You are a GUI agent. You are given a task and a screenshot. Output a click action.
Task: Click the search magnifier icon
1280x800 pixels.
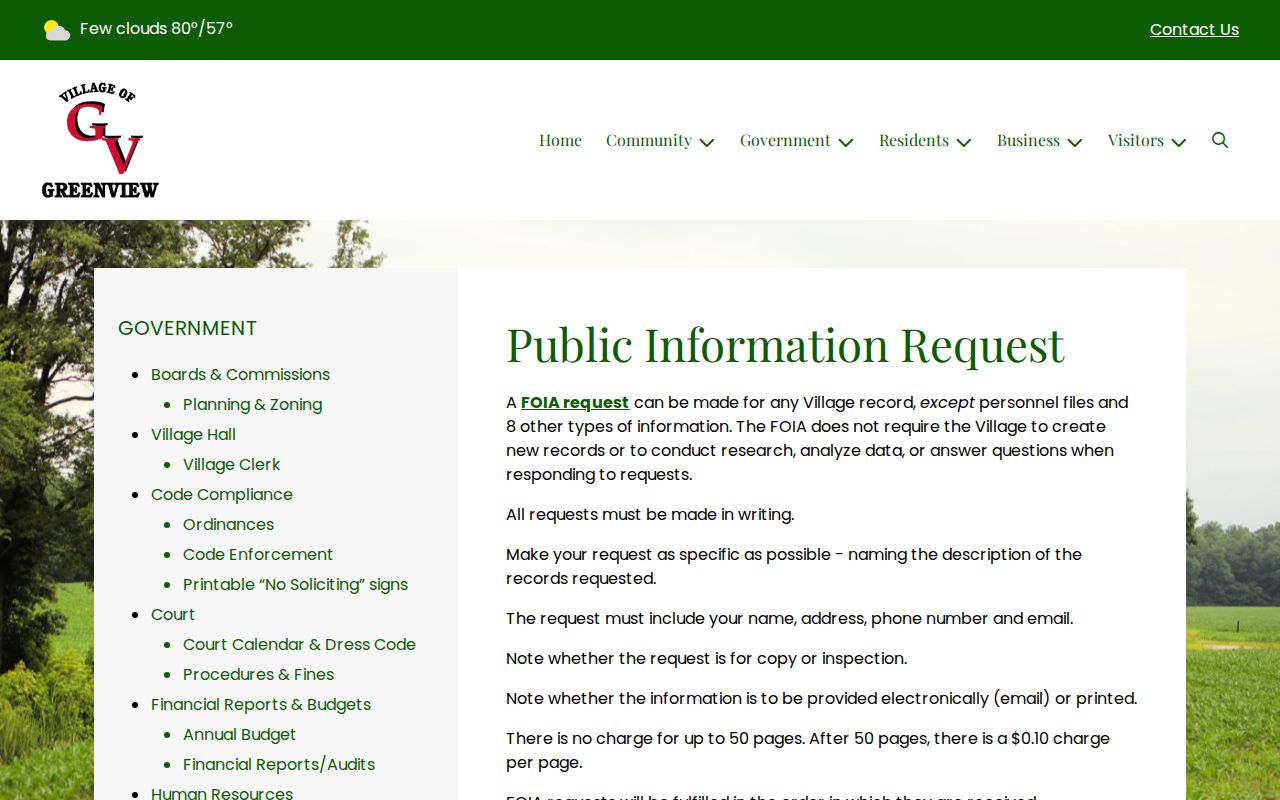click(x=1220, y=140)
